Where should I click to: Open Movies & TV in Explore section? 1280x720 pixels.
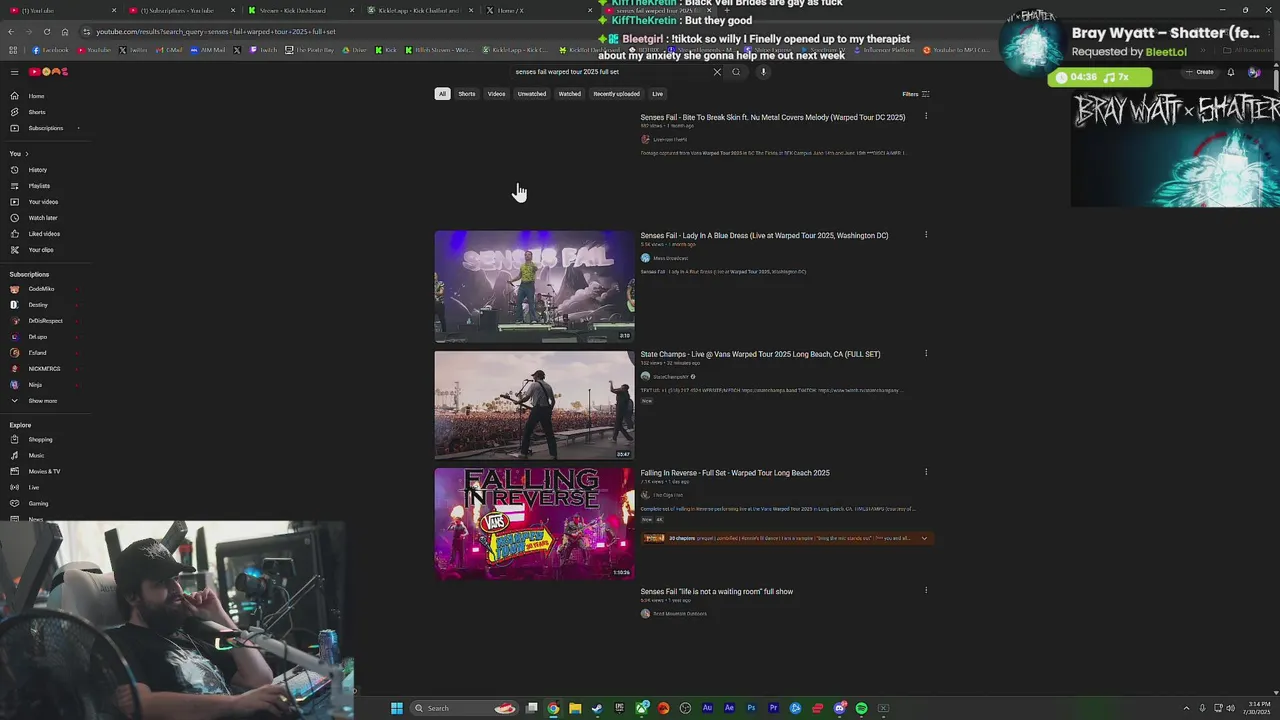(x=45, y=472)
